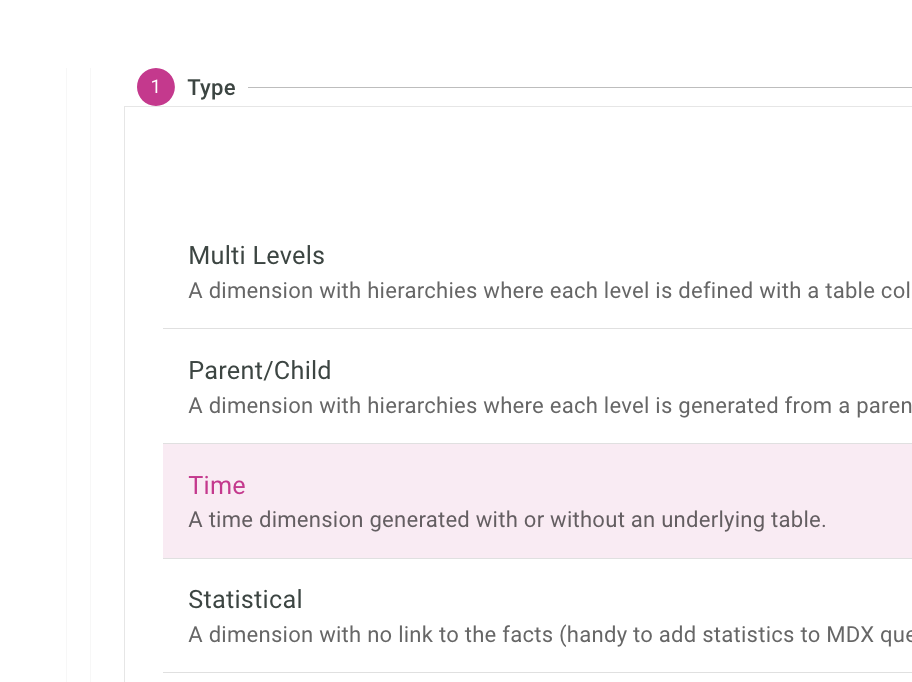Choose the Multi Levels dimension type
912x682 pixels.
pyautogui.click(x=256, y=256)
